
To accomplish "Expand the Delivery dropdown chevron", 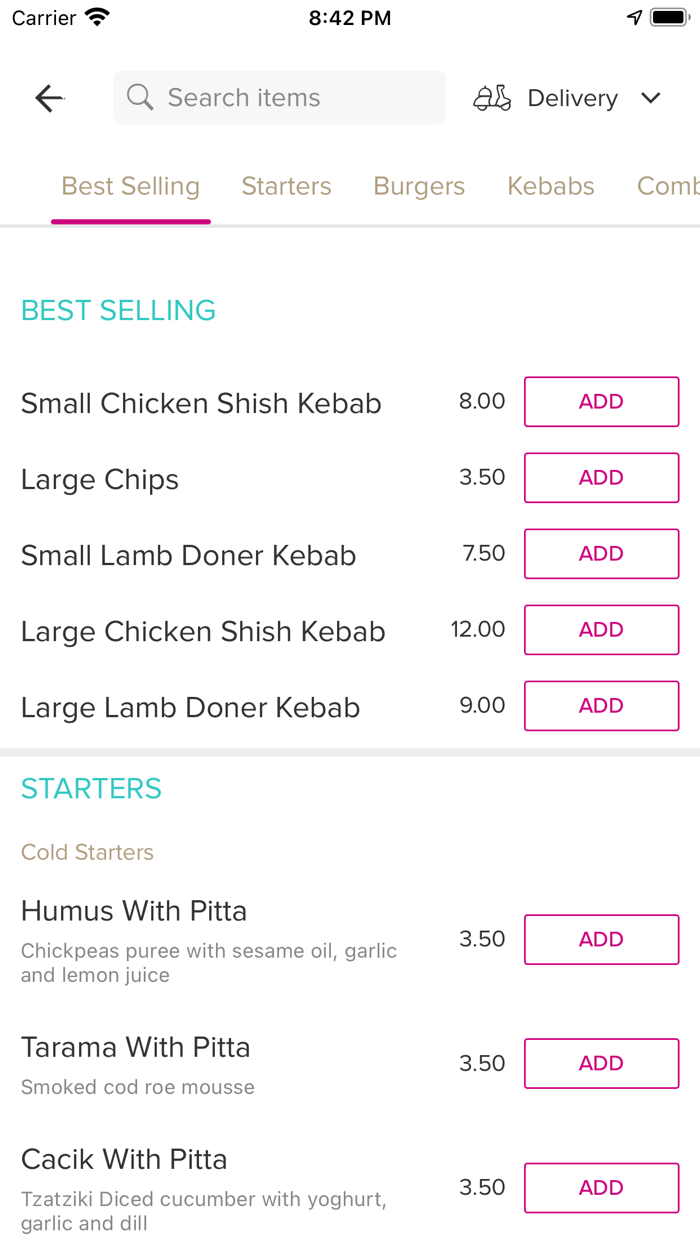I will [x=651, y=98].
